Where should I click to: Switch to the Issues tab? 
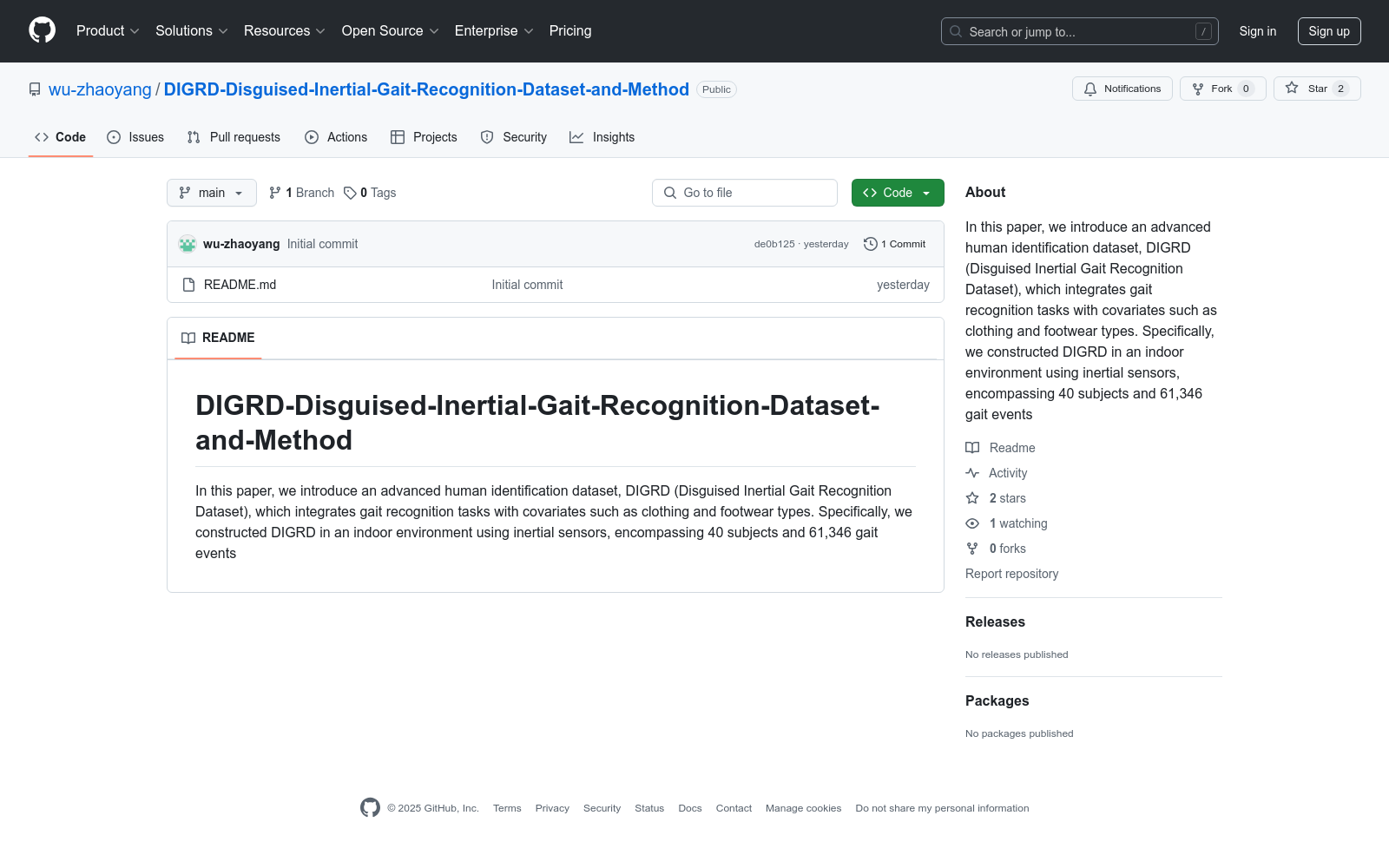[135, 137]
